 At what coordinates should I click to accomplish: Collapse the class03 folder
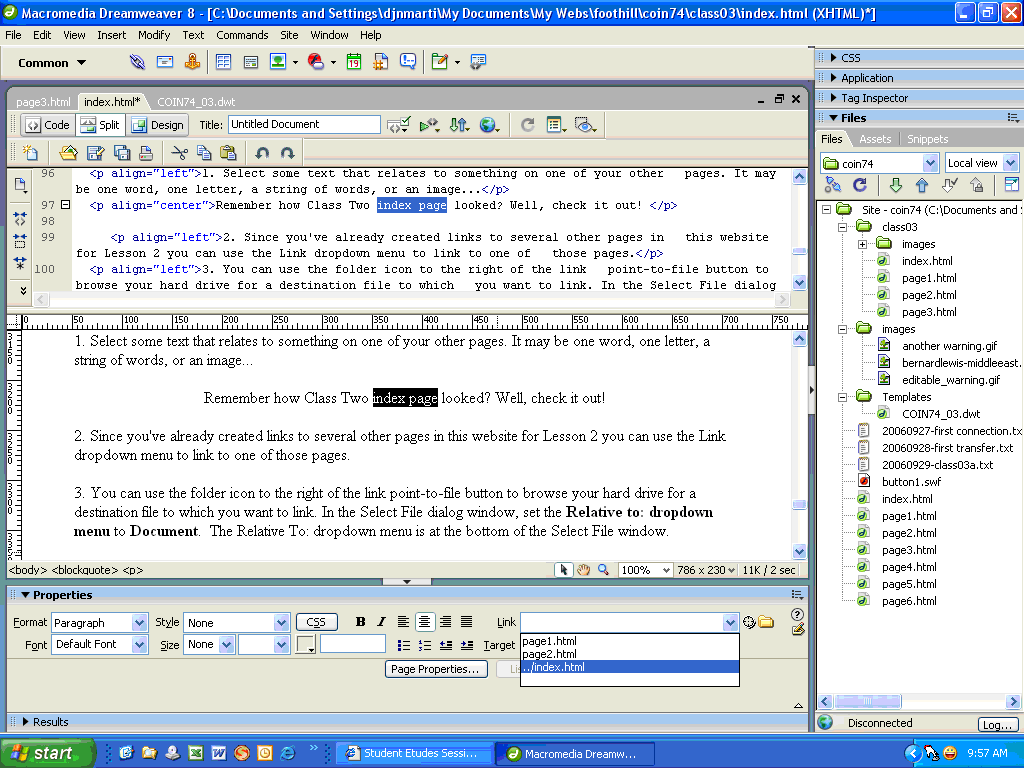843,227
